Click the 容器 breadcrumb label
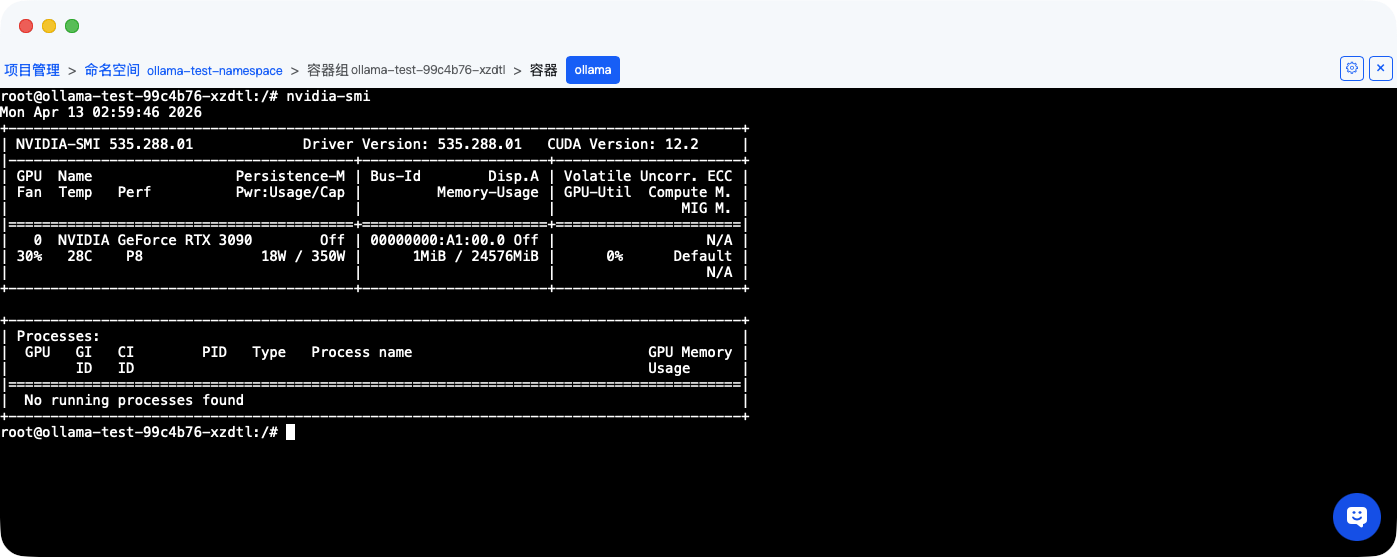Viewport: 1397px width, 557px height. [543, 70]
